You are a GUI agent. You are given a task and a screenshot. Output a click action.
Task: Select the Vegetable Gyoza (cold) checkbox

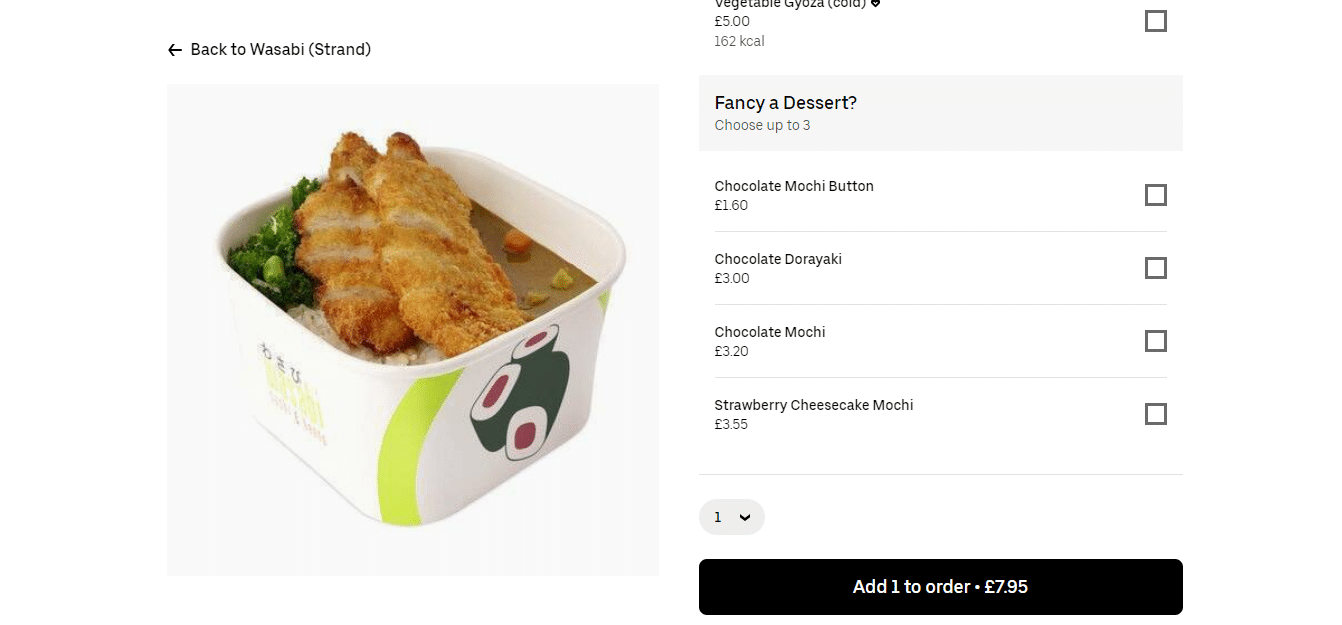1155,20
